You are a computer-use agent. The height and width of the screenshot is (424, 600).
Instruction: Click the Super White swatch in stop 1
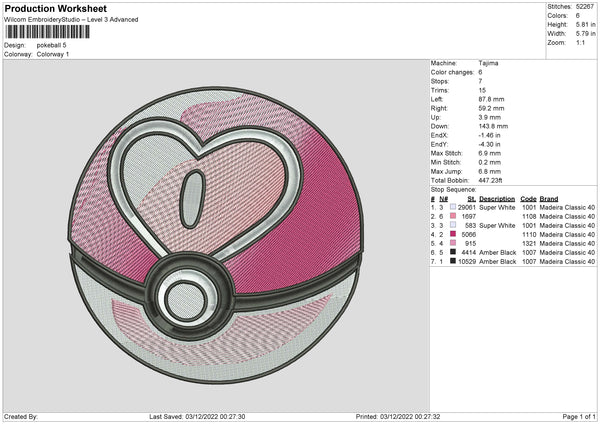point(453,207)
